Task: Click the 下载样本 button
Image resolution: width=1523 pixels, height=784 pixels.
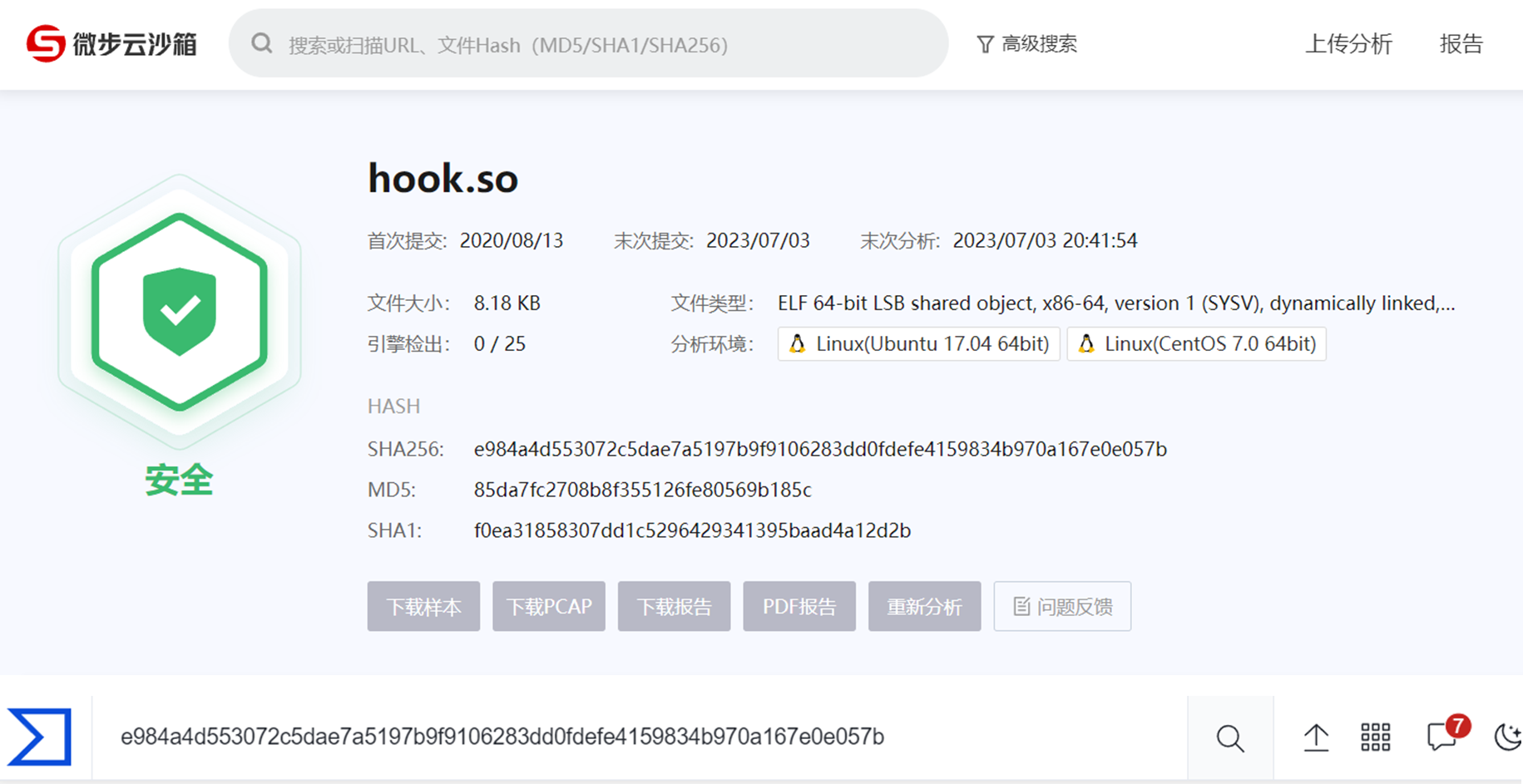Action: 423,606
